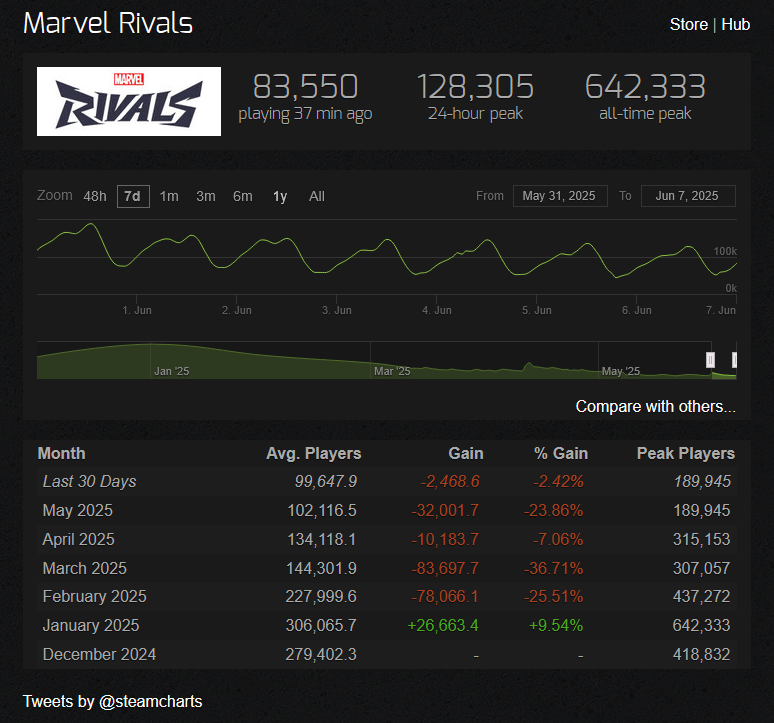Choose the 6m zoom range
The image size is (774, 723).
click(x=243, y=196)
